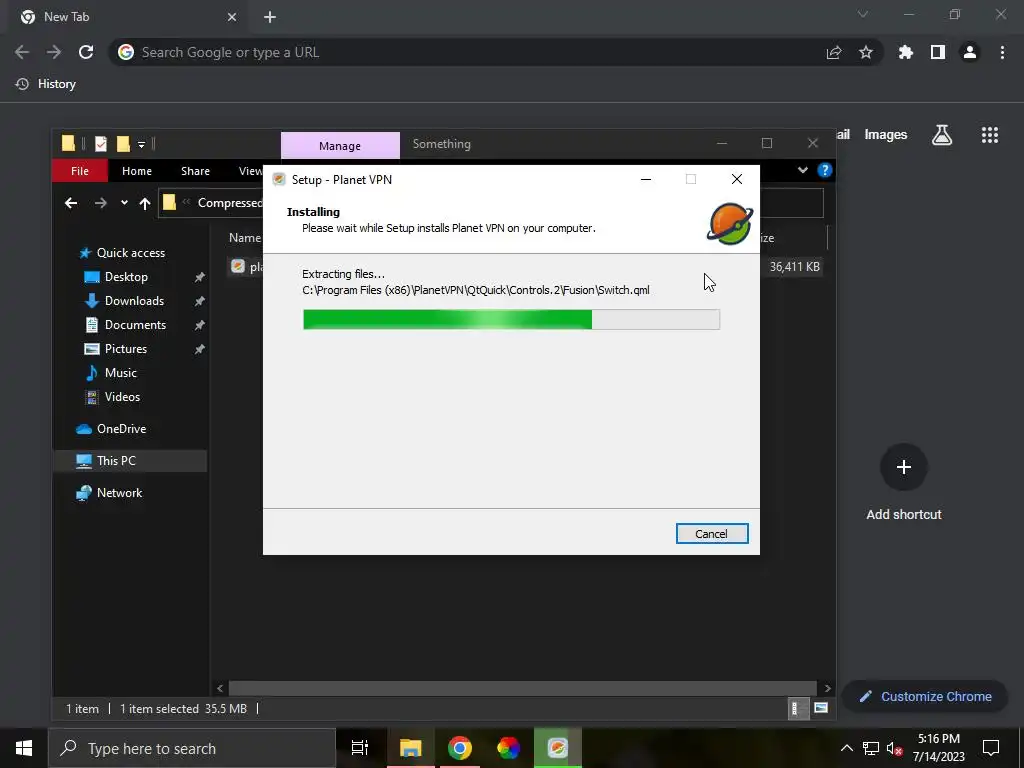Cancel the Planet VPN installation
The width and height of the screenshot is (1024, 768).
711,534
